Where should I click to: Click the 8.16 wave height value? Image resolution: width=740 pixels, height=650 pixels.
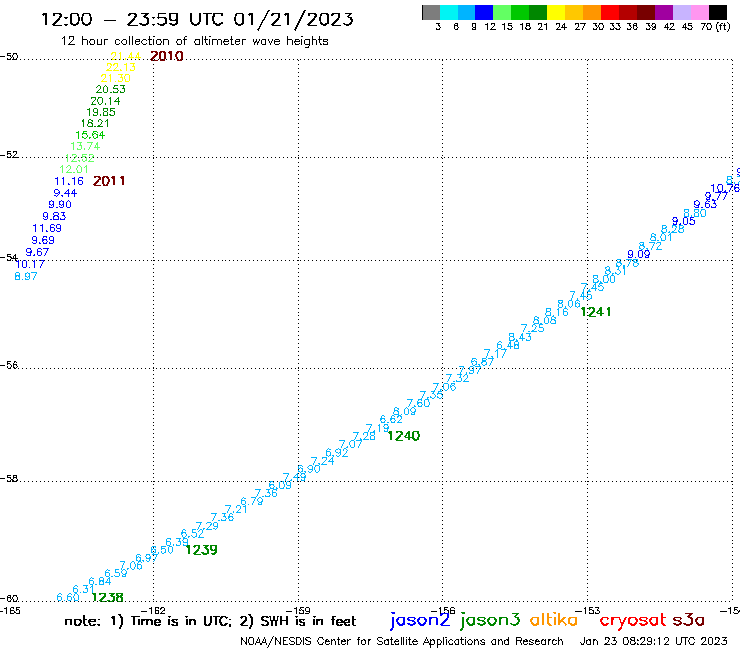556,312
